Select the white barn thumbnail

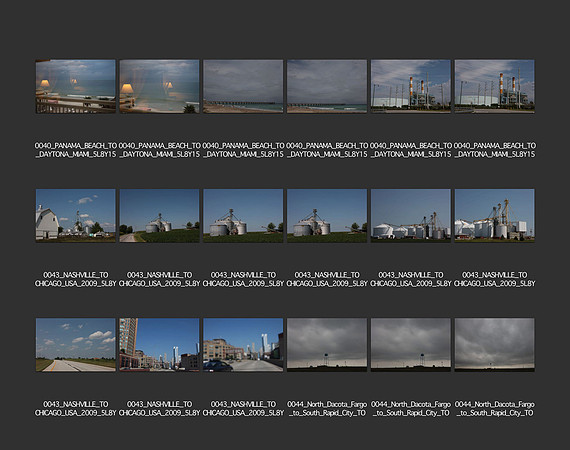(x=76, y=216)
